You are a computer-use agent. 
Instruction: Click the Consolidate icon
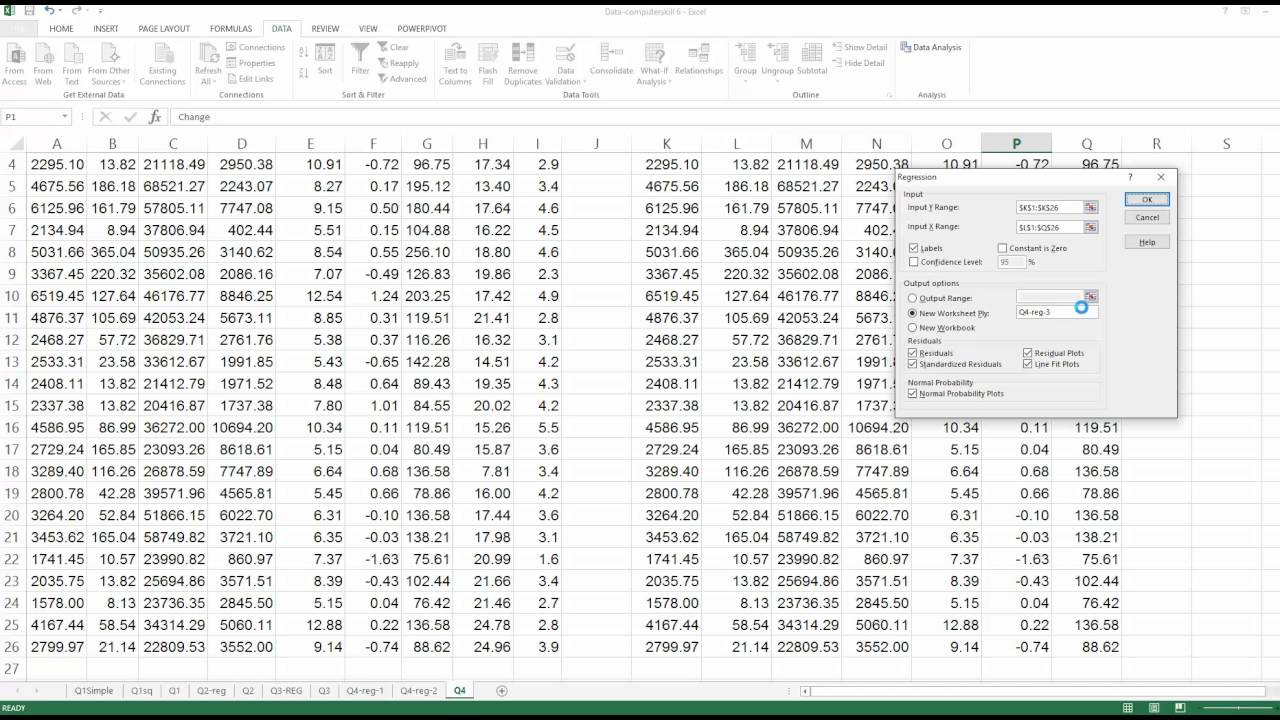[x=611, y=53]
